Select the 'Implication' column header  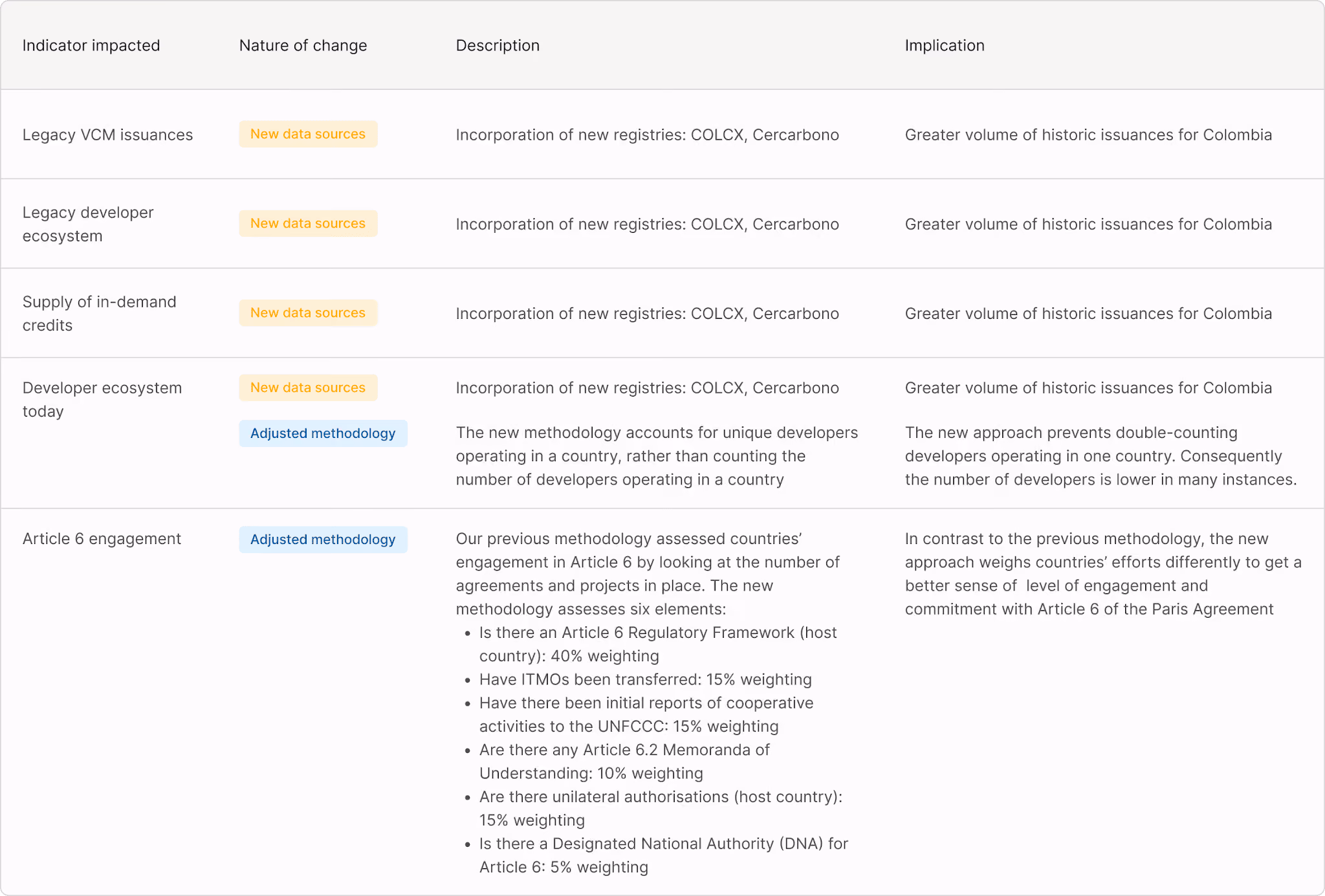[945, 45]
